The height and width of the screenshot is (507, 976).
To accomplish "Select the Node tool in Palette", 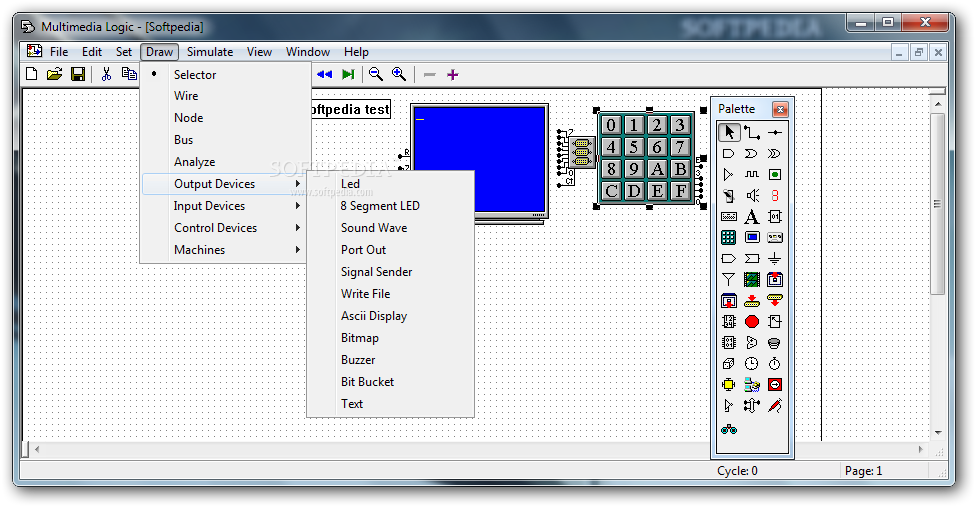I will pos(775,133).
